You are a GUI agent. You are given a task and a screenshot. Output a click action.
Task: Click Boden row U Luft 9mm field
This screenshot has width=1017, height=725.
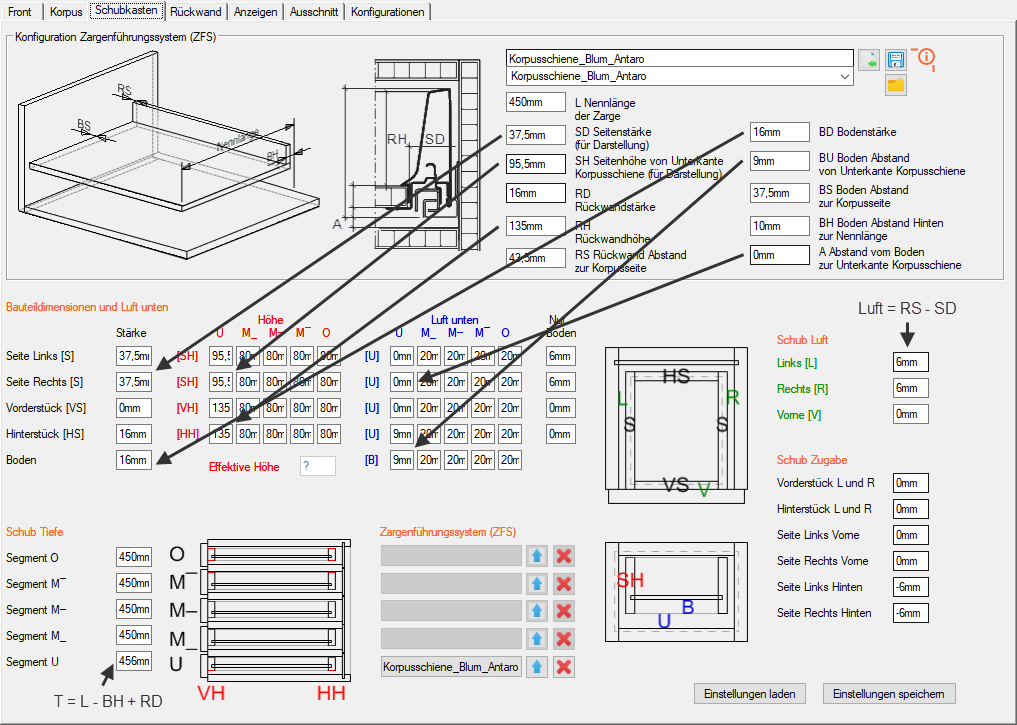(x=402, y=460)
